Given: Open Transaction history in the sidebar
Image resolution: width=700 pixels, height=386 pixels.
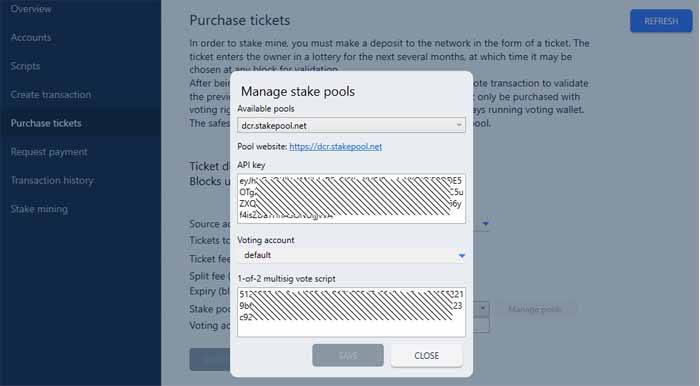Looking at the screenshot, I should pos(52,180).
